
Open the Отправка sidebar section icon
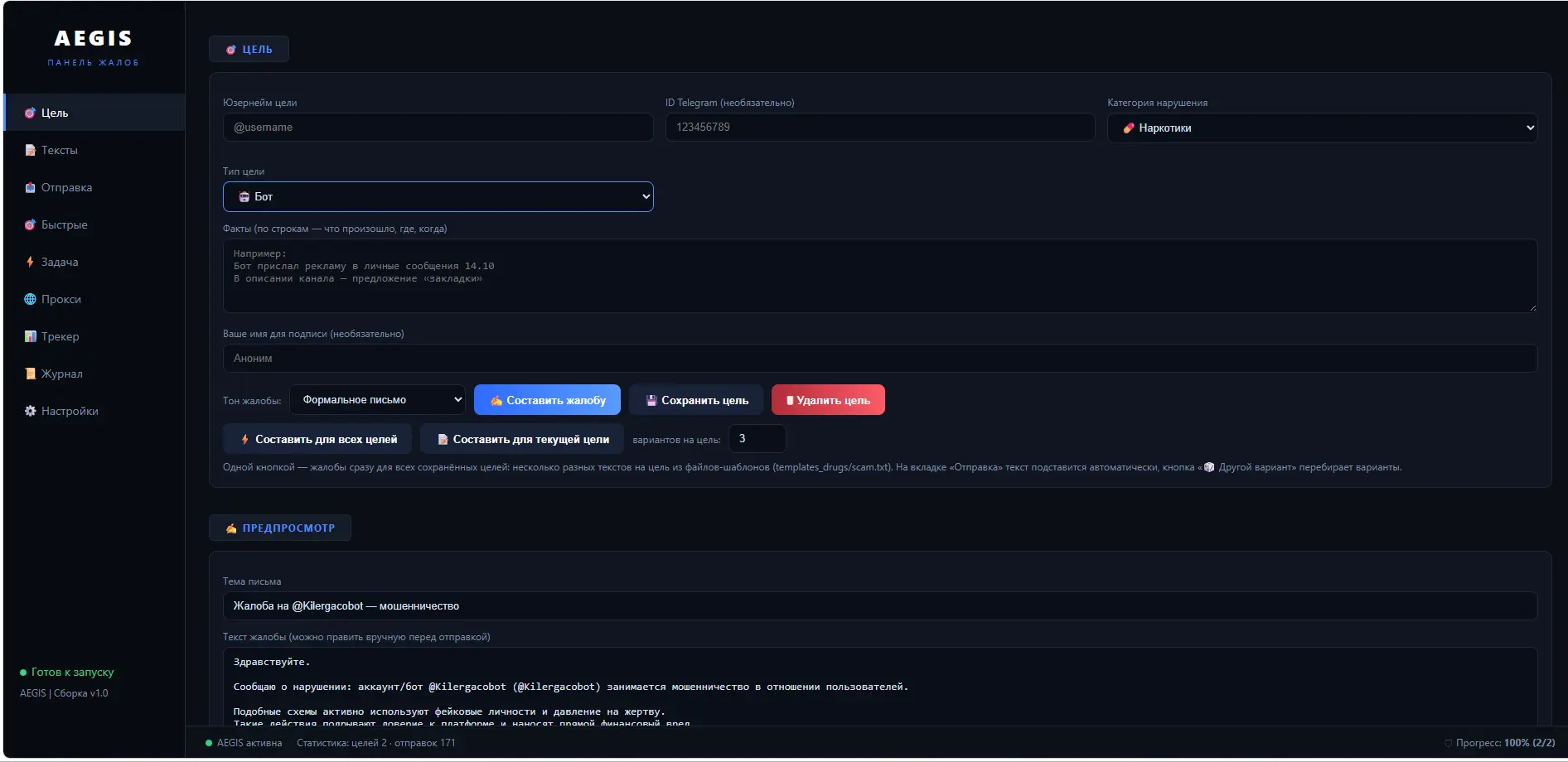pyautogui.click(x=30, y=187)
